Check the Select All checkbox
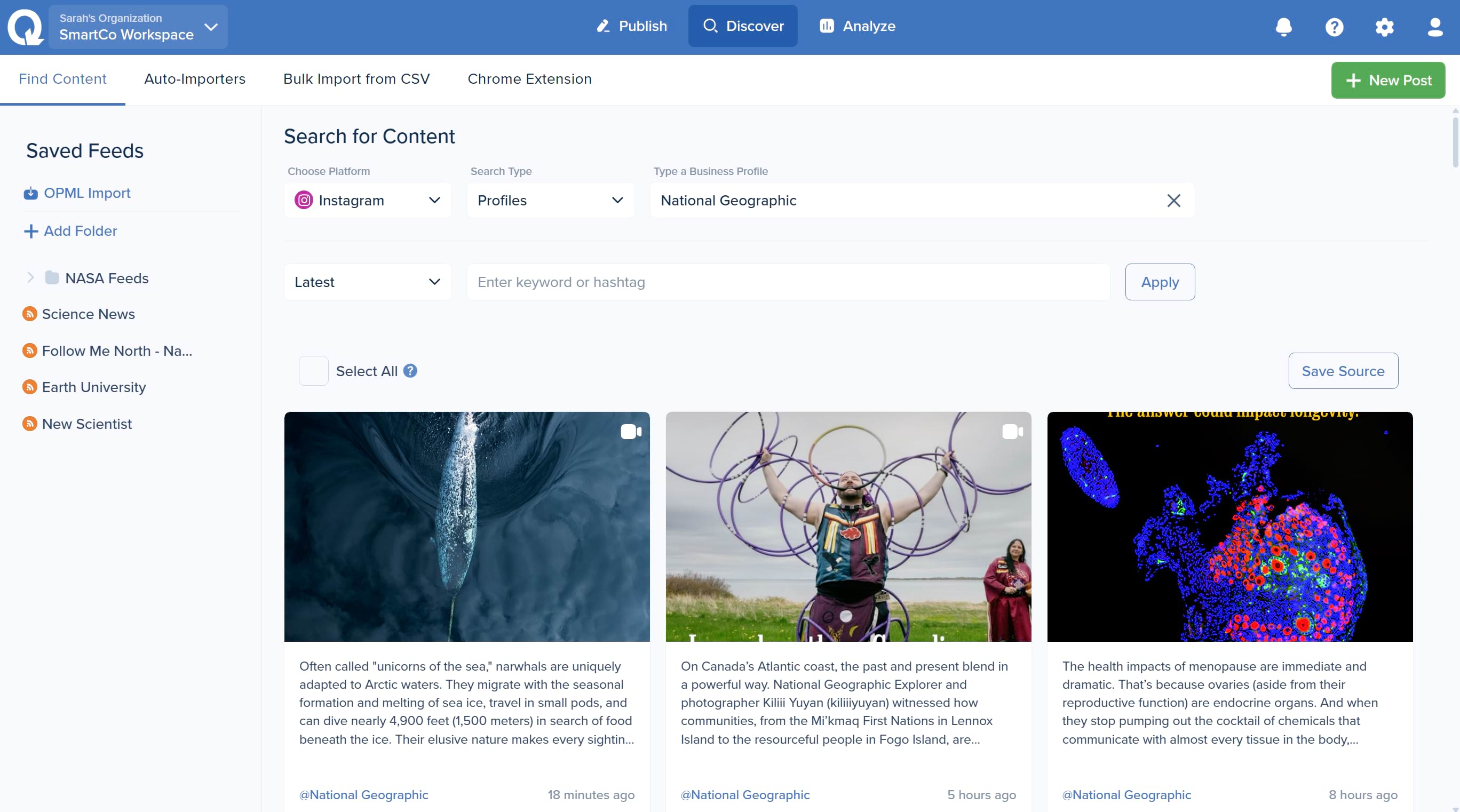Screen dimensions: 1460x812 313,371
